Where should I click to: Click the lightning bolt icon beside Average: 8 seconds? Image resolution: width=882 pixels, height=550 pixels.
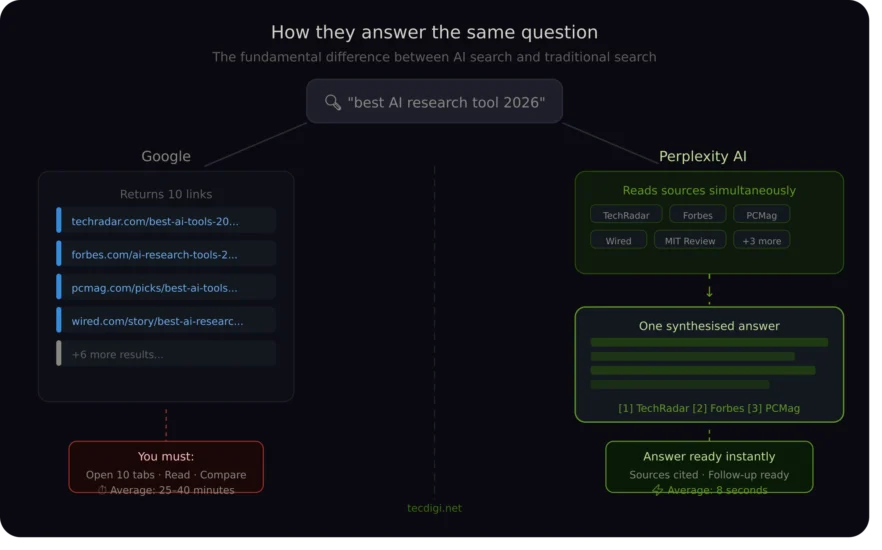(657, 490)
